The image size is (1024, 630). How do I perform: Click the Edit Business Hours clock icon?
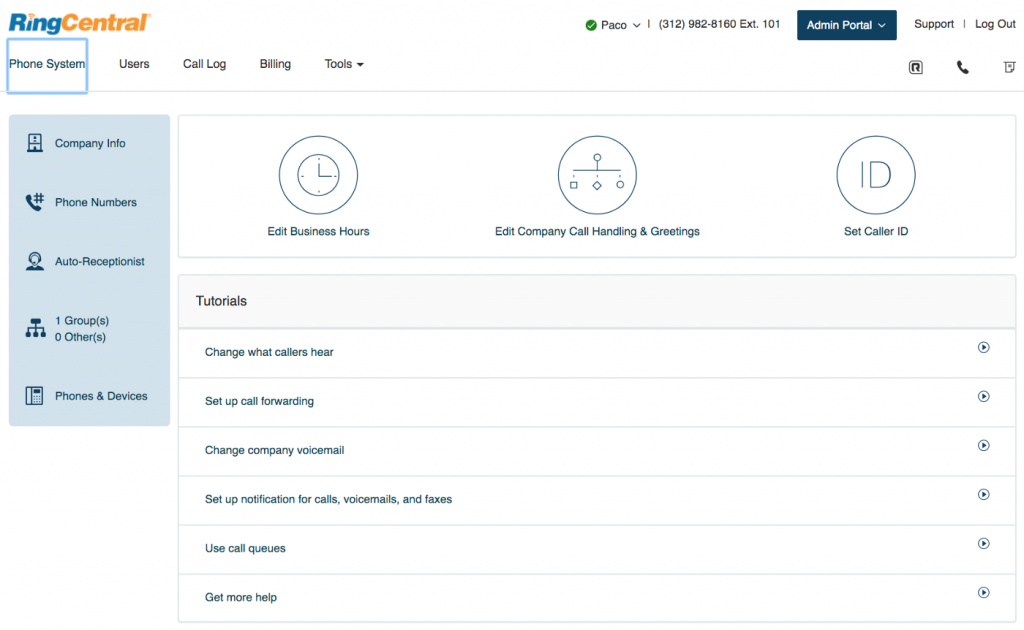318,175
